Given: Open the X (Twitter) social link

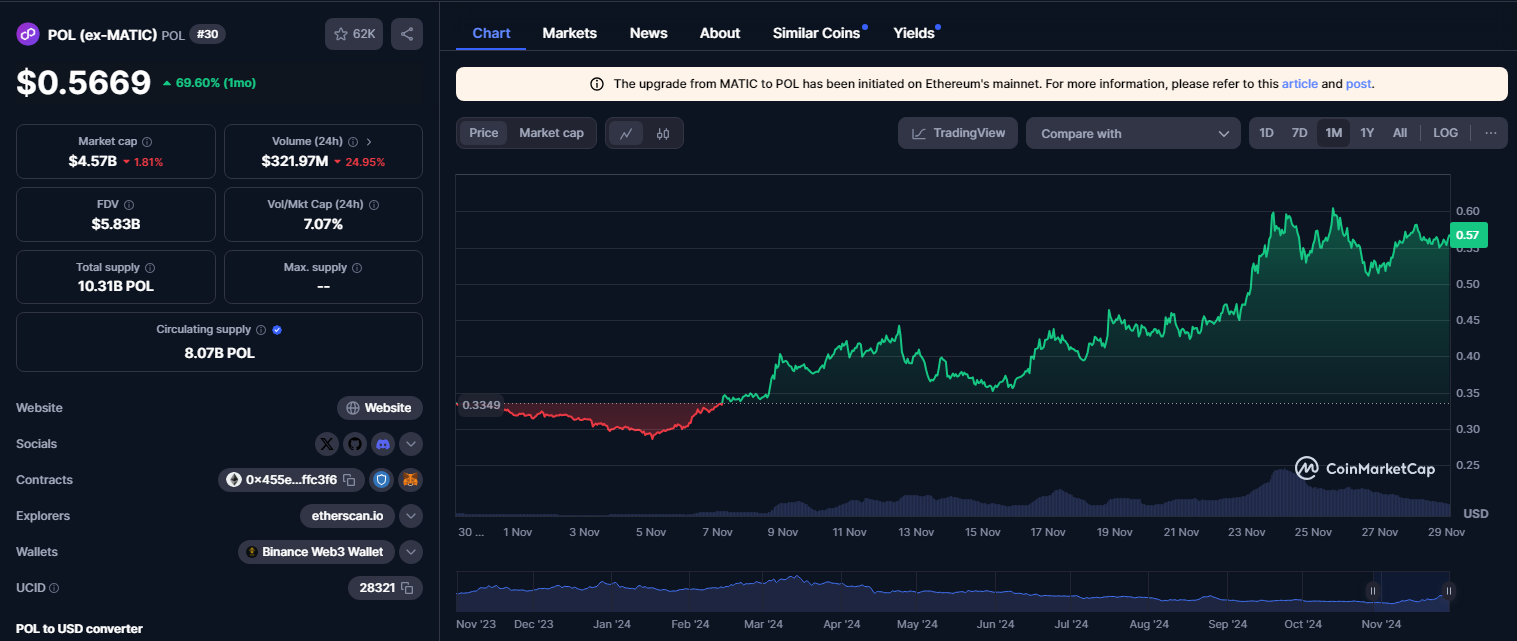Looking at the screenshot, I should coord(327,444).
